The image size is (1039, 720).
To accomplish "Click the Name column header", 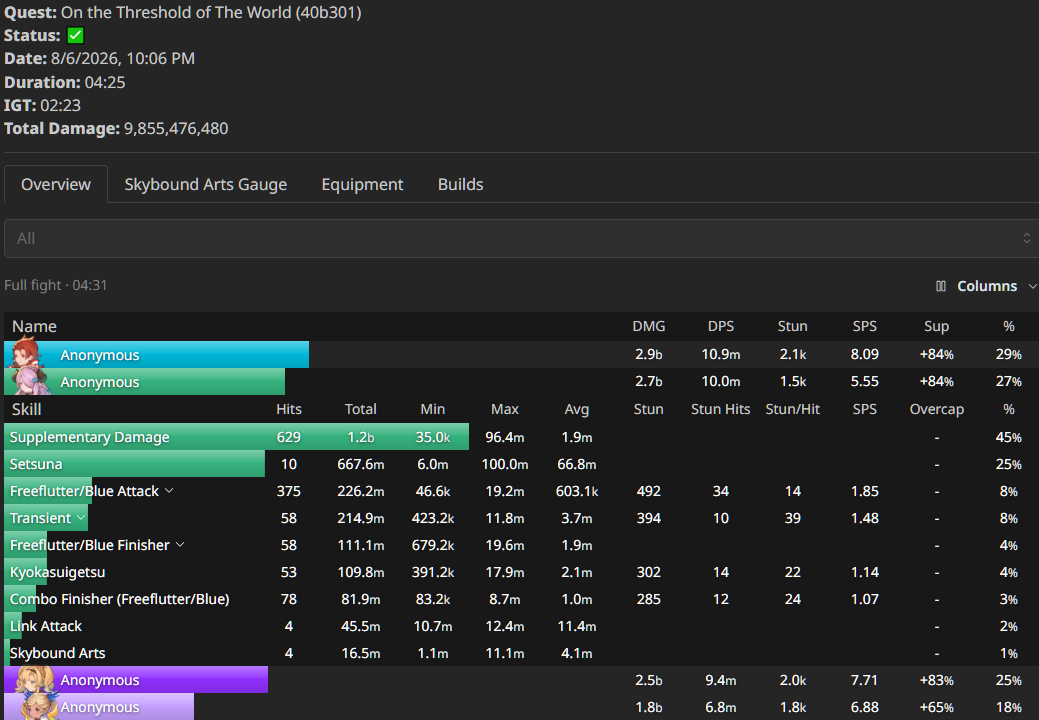I will coord(34,326).
